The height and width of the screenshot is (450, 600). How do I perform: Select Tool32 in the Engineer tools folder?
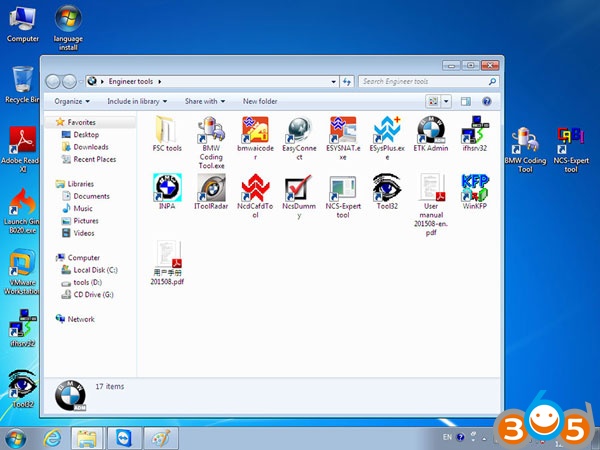click(387, 191)
